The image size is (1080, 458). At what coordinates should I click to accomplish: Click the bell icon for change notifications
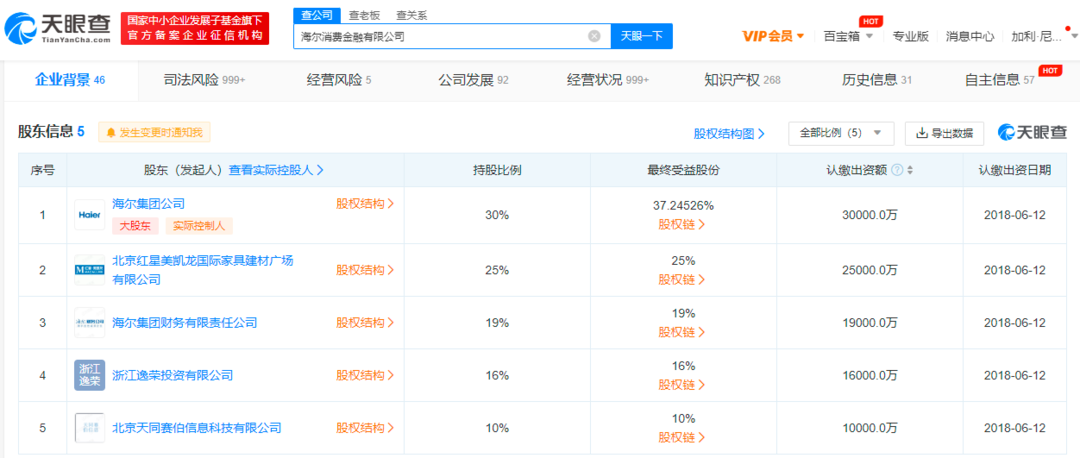point(112,132)
